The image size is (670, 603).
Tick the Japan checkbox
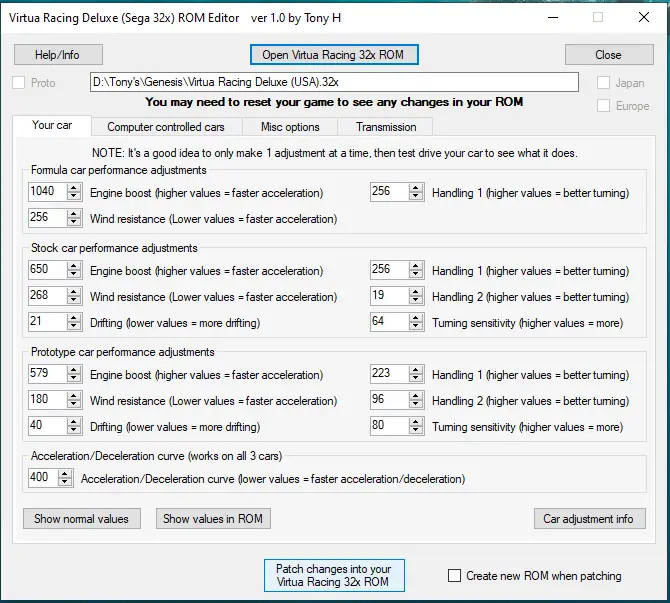coord(603,82)
